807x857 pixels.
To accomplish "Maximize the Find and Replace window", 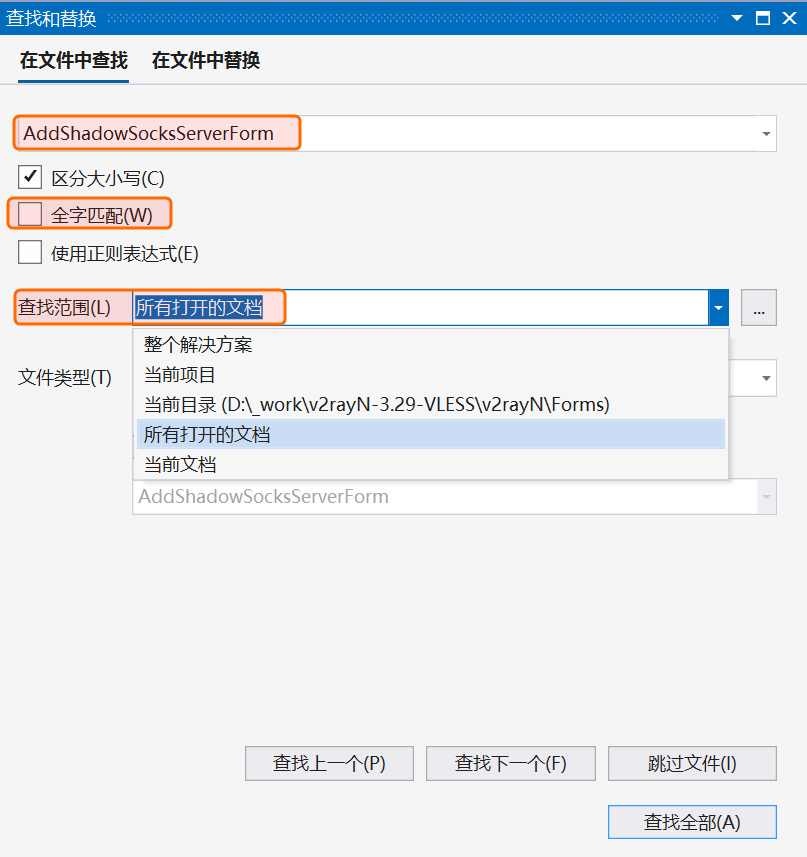I will (763, 18).
